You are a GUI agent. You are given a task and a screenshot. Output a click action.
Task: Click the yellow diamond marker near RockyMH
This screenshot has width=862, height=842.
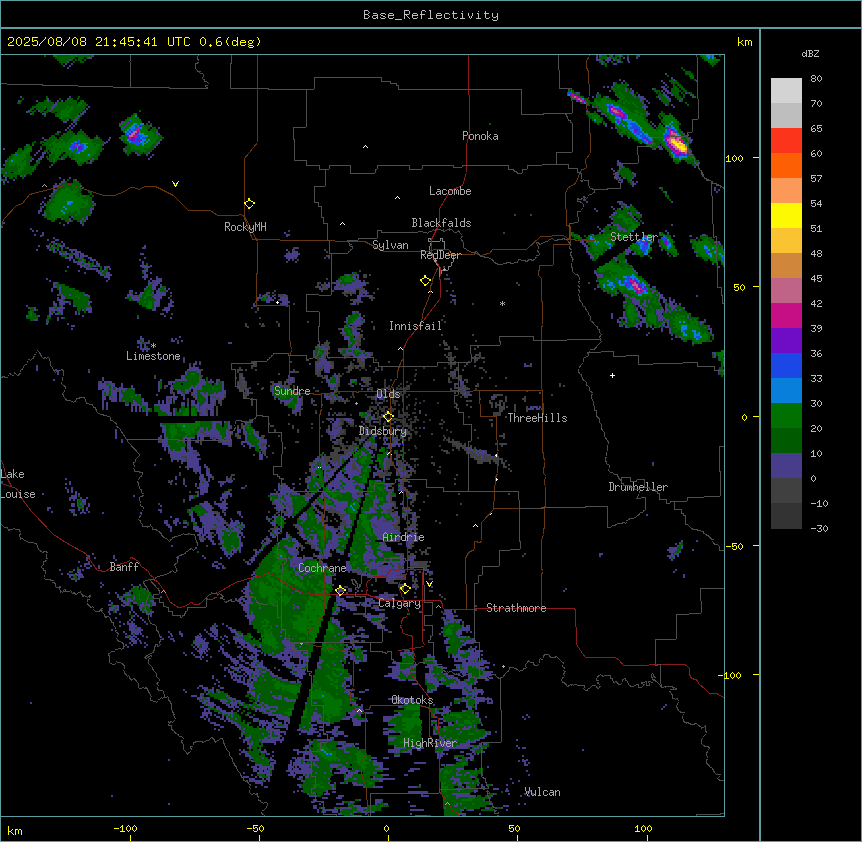pyautogui.click(x=249, y=204)
